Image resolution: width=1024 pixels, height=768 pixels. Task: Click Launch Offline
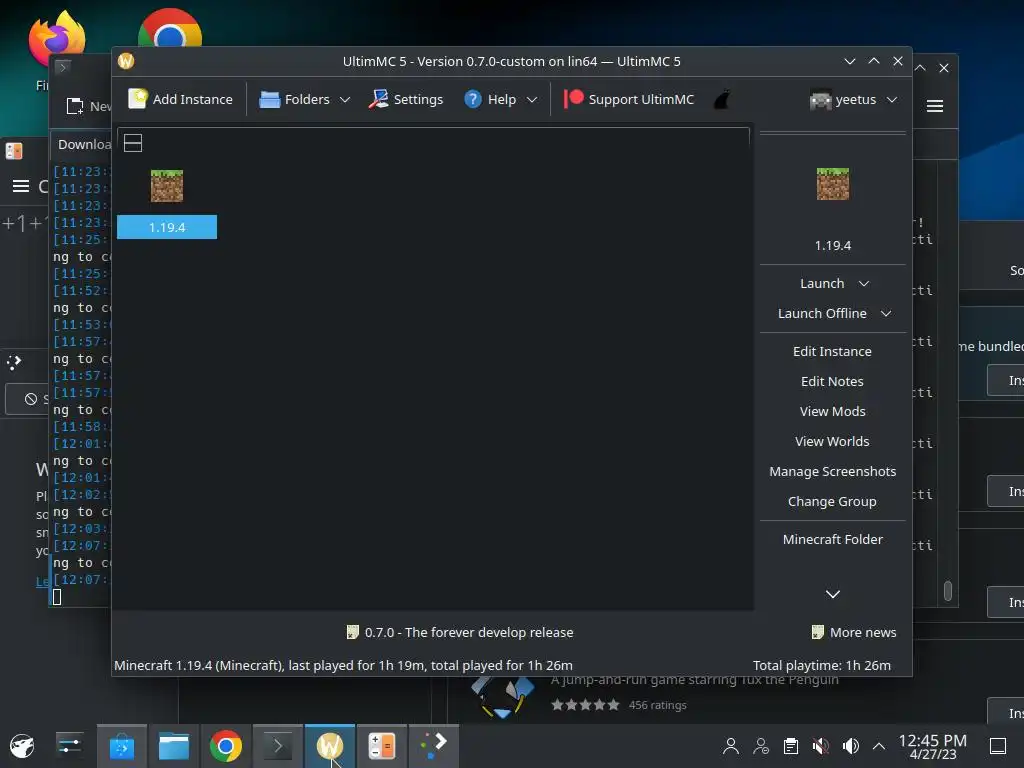pos(822,313)
